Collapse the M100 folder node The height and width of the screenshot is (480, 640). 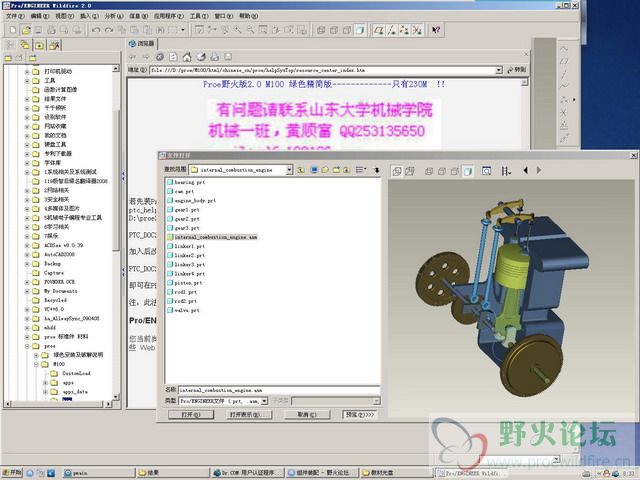pyautogui.click(x=36, y=364)
